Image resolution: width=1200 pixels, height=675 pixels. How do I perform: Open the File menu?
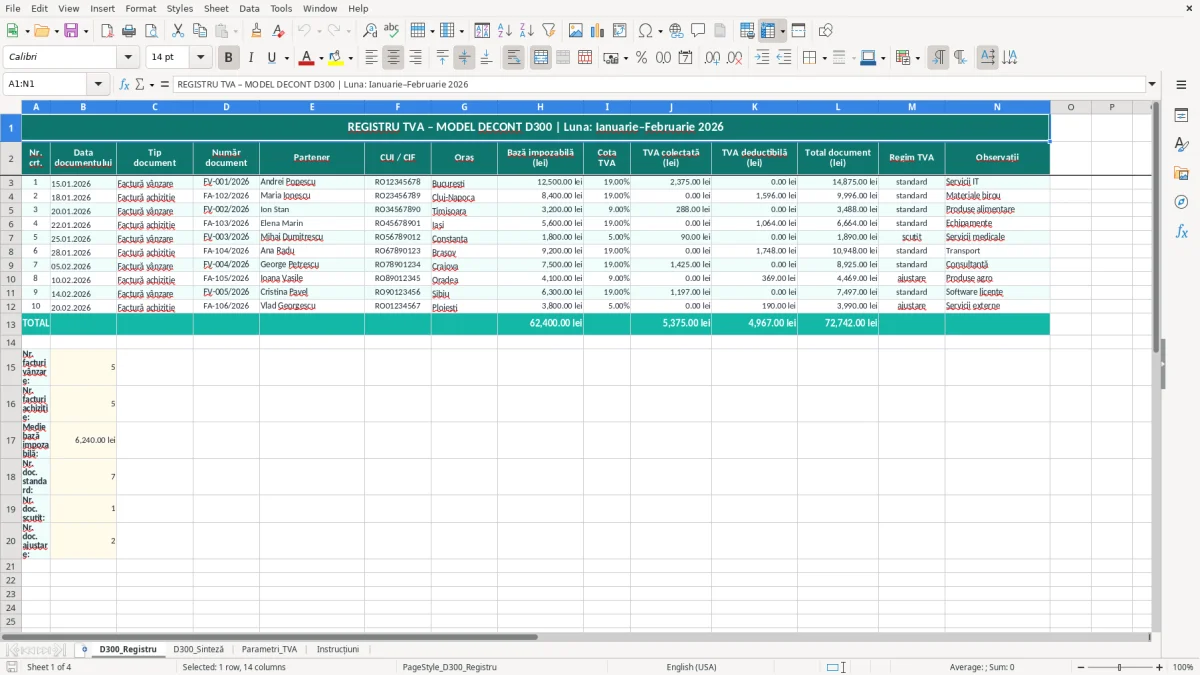pyautogui.click(x=13, y=8)
